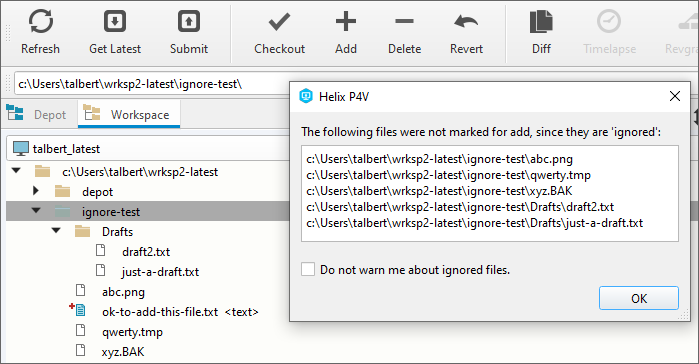
Task: Click the Refresh toolbar icon
Action: 41,22
